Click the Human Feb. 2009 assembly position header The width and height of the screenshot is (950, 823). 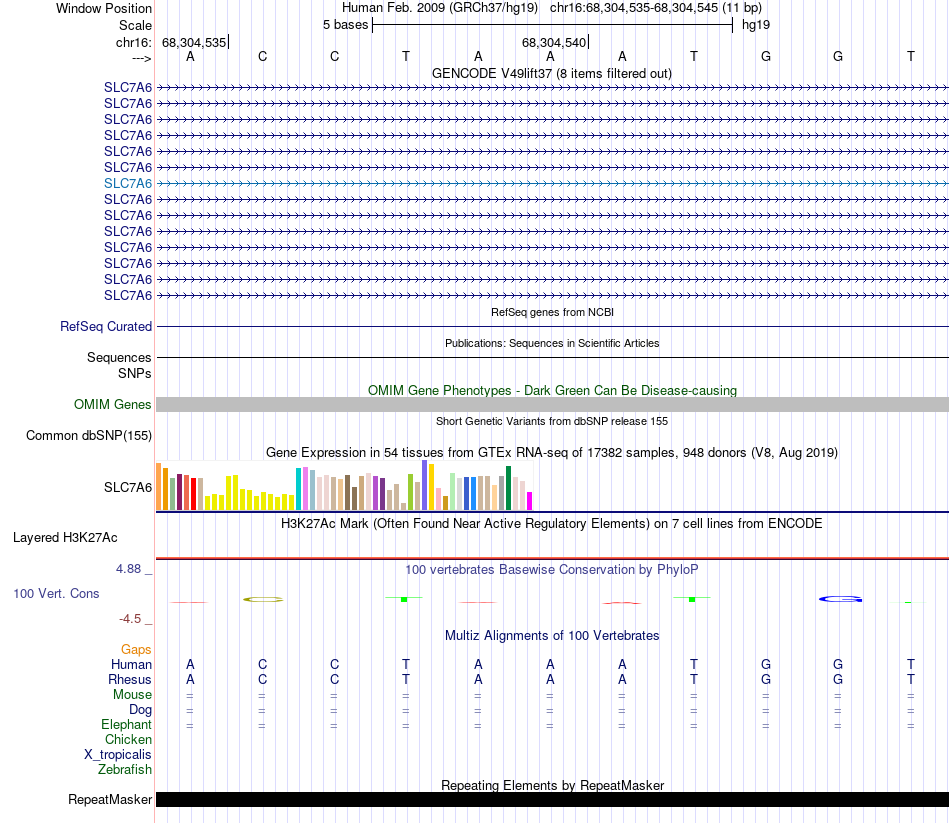click(x=552, y=8)
